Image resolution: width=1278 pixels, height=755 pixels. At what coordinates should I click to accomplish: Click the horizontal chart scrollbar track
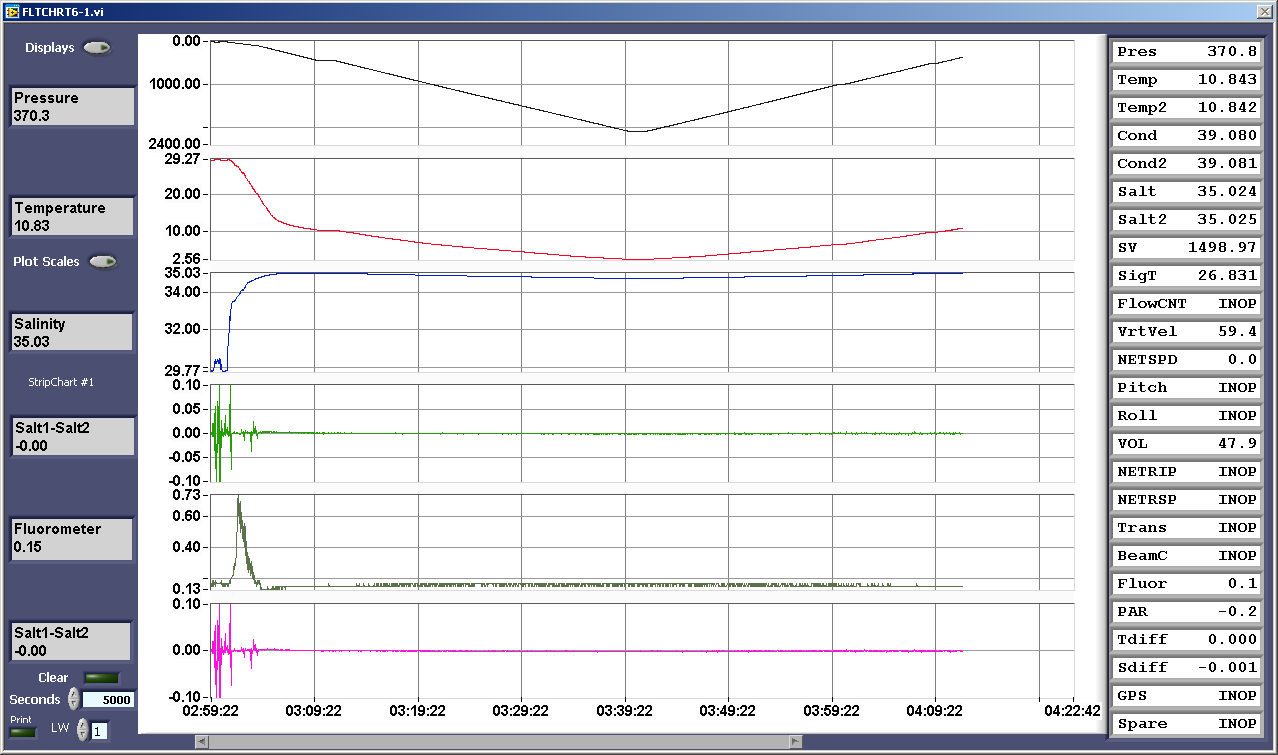[499, 741]
